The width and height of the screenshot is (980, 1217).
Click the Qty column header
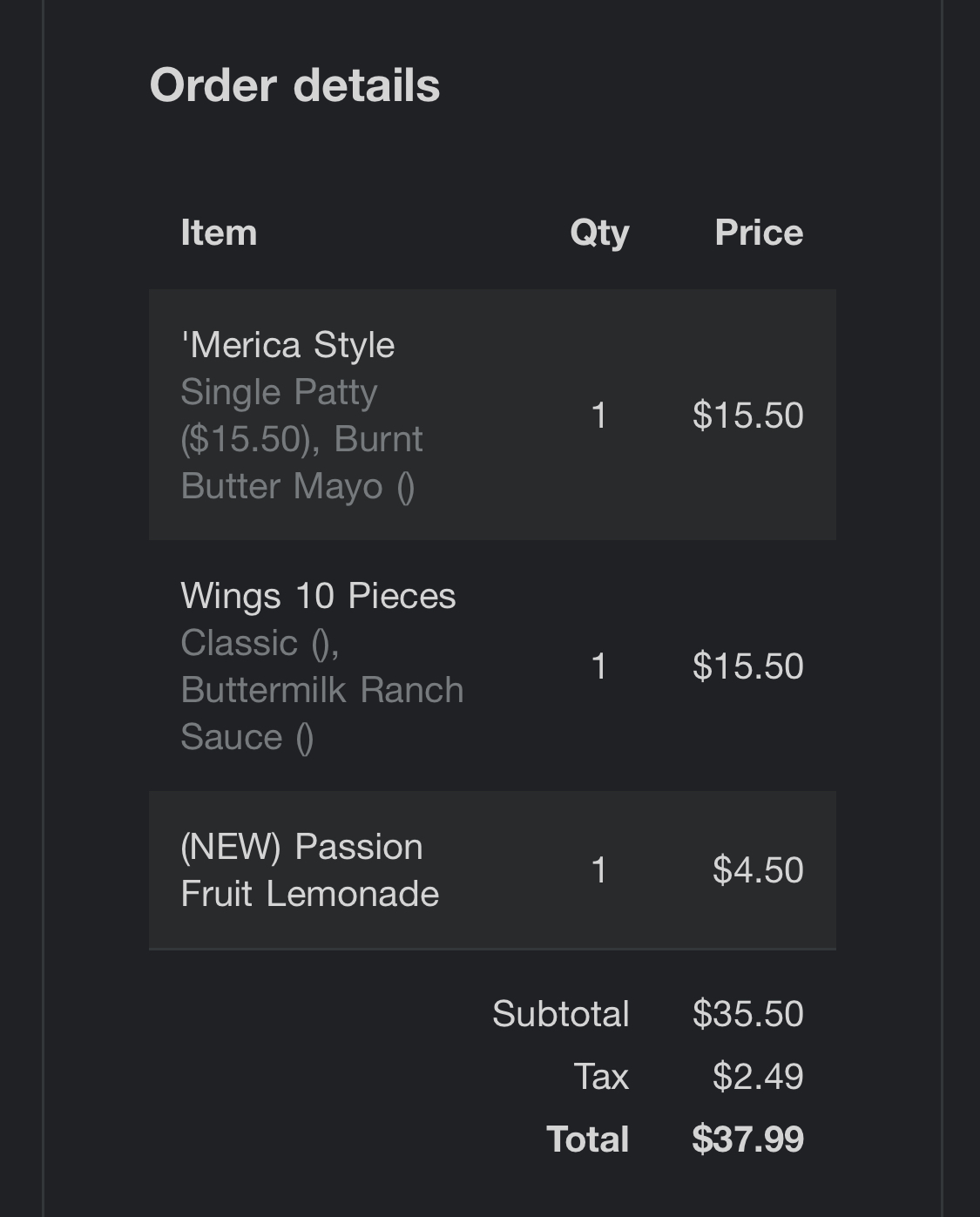599,233
